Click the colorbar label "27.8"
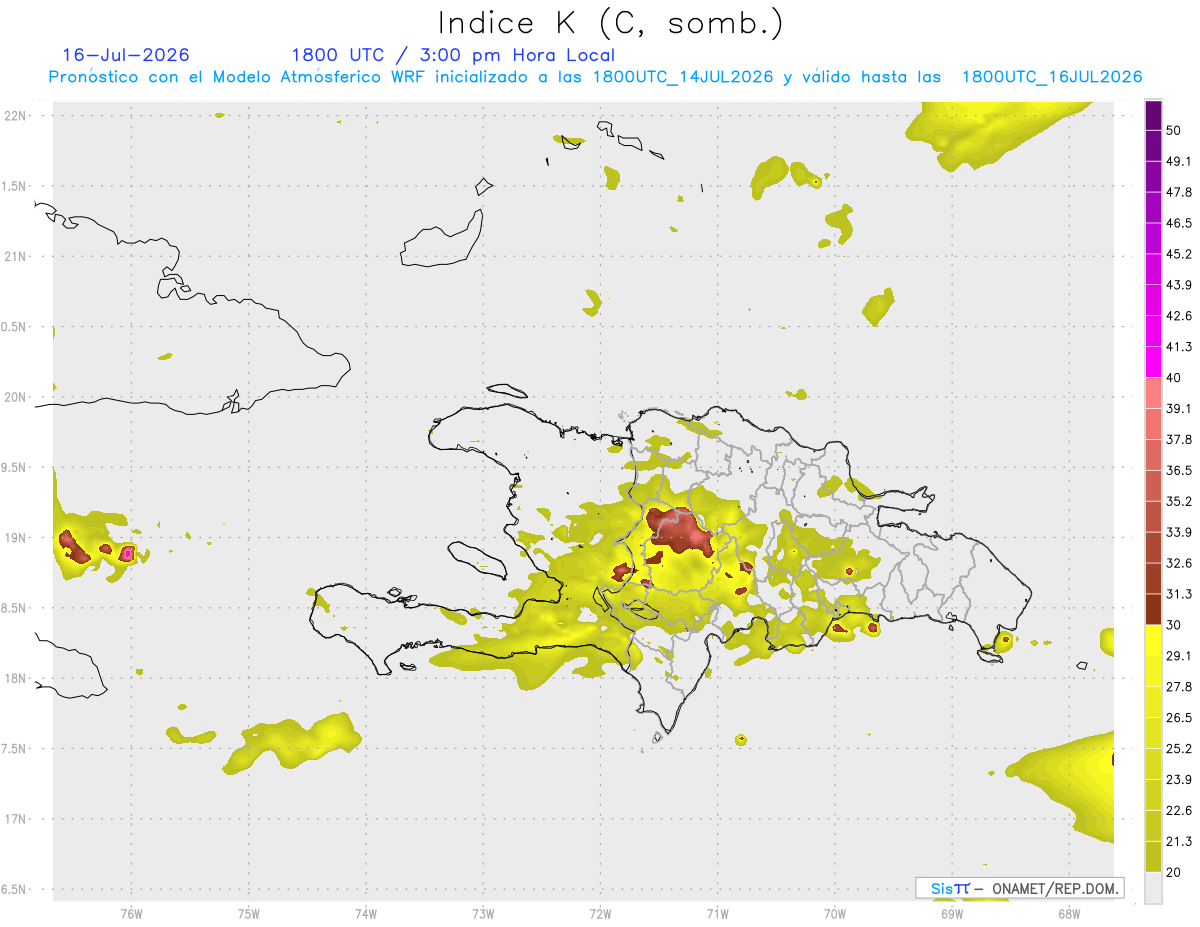1200x927 pixels. pos(1179,686)
